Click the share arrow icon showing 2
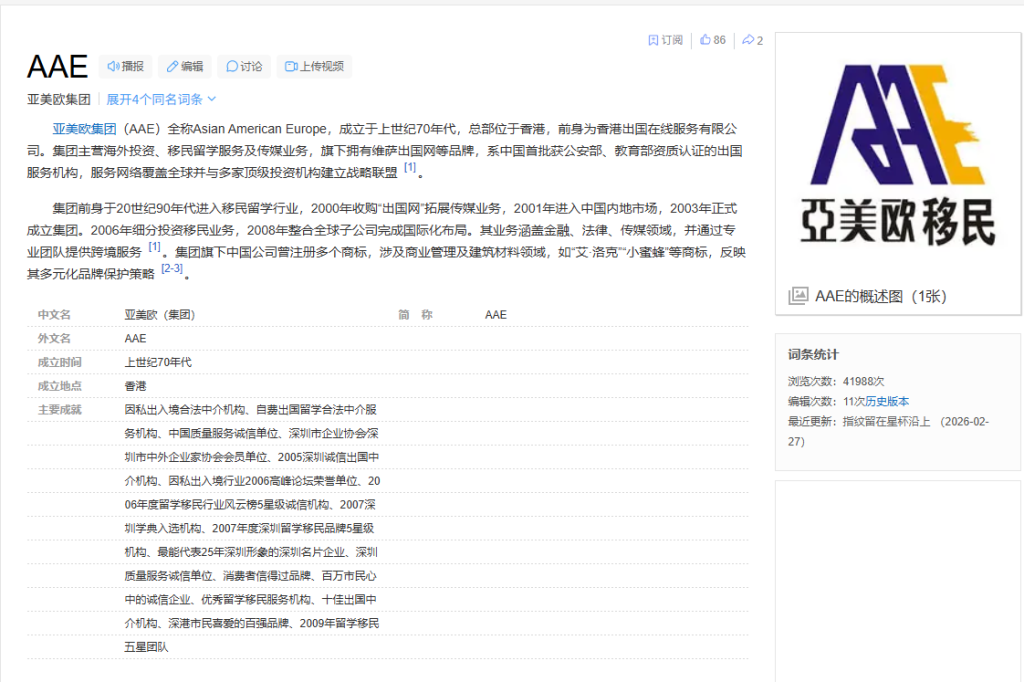 coord(748,41)
